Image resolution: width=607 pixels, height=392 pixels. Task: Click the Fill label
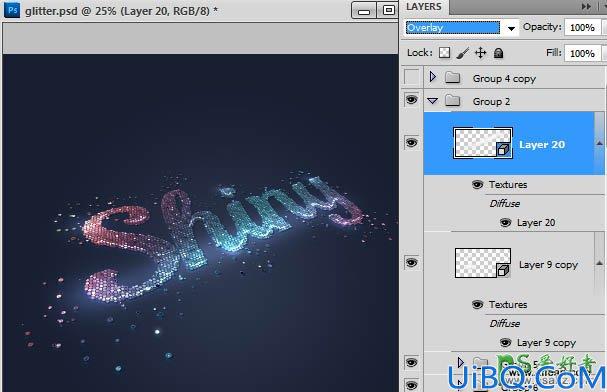tap(554, 52)
